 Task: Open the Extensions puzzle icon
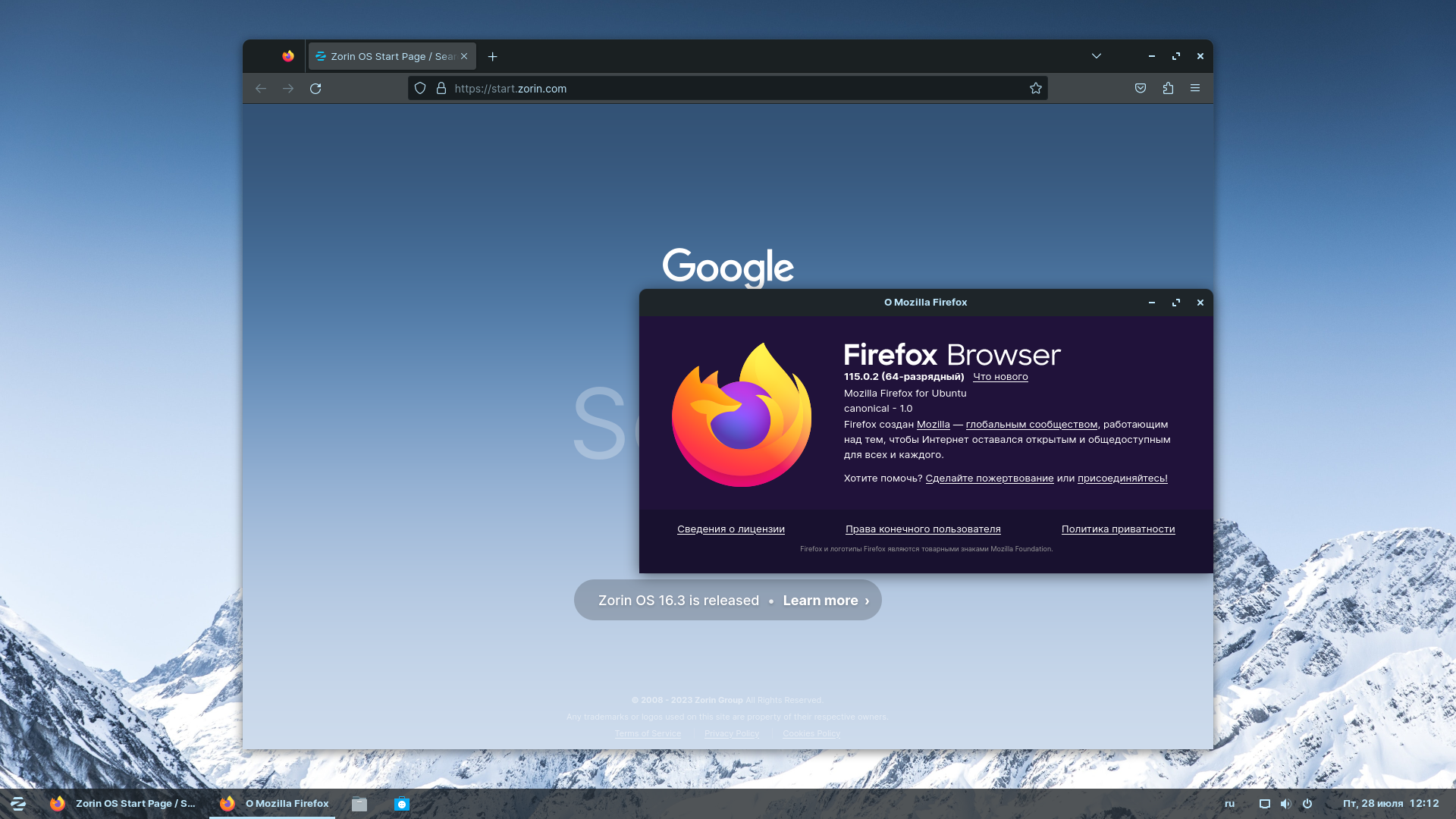tap(1168, 89)
